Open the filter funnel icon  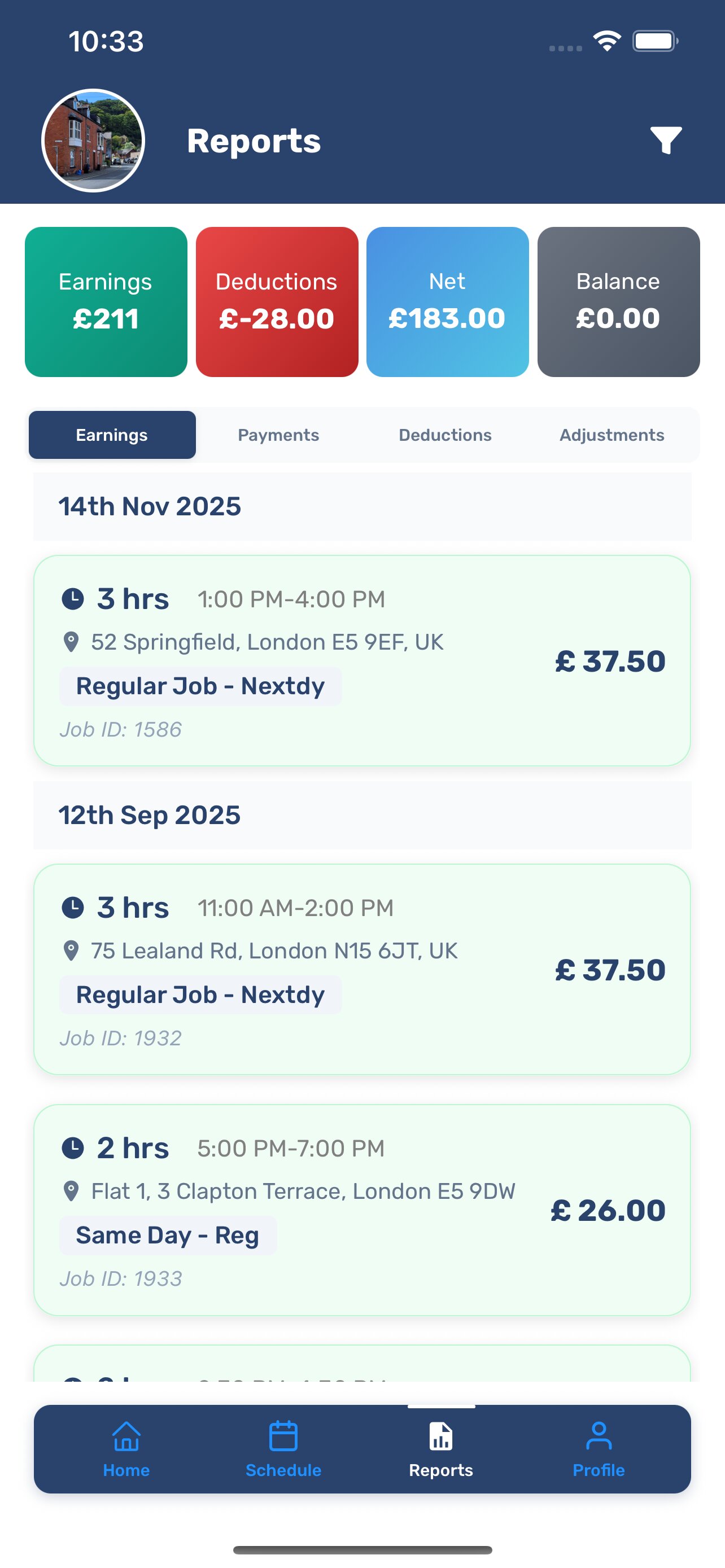(665, 141)
